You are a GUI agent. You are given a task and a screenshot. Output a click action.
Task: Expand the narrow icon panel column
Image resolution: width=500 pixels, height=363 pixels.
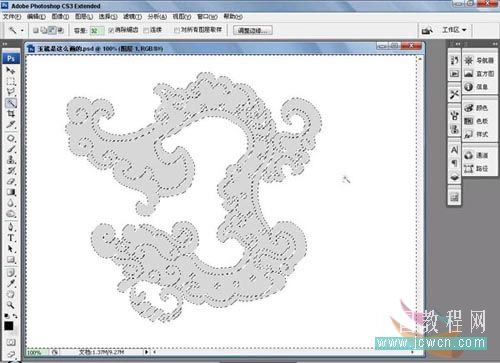pos(457,44)
